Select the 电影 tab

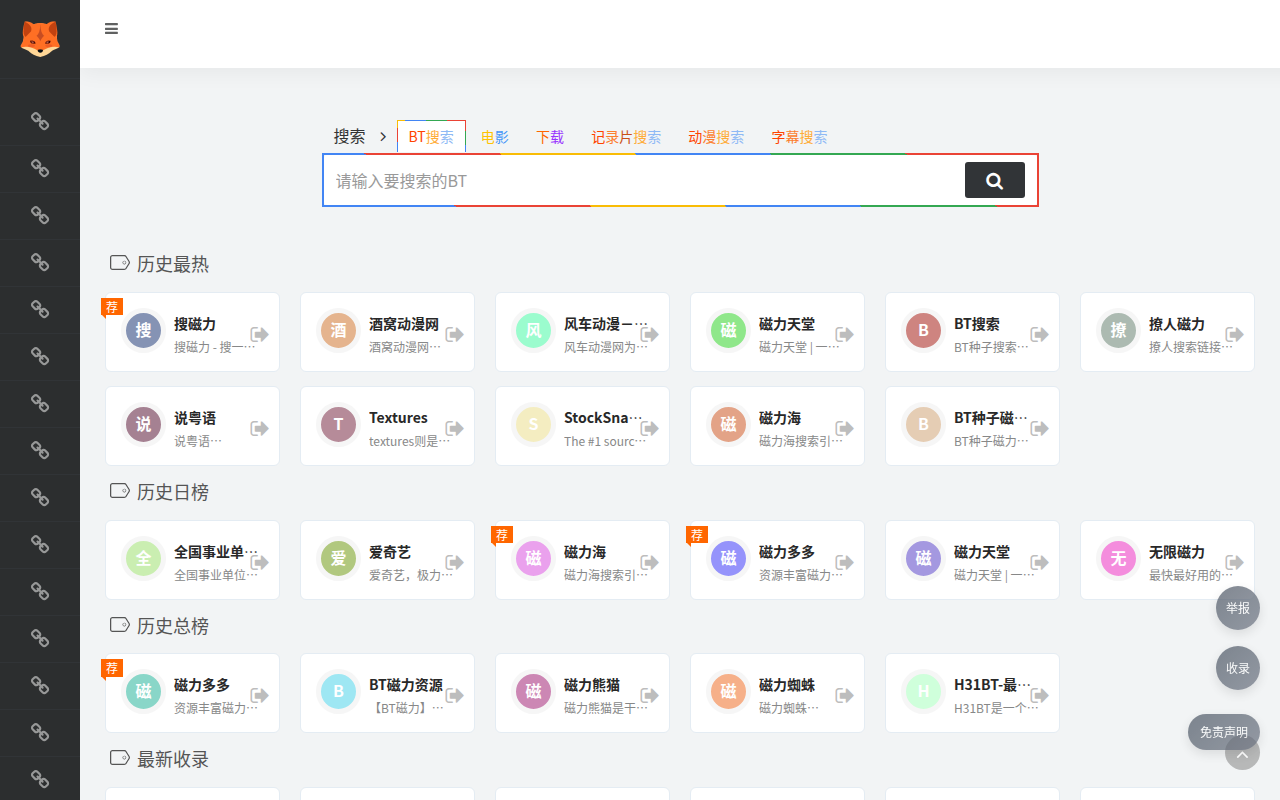(x=494, y=137)
